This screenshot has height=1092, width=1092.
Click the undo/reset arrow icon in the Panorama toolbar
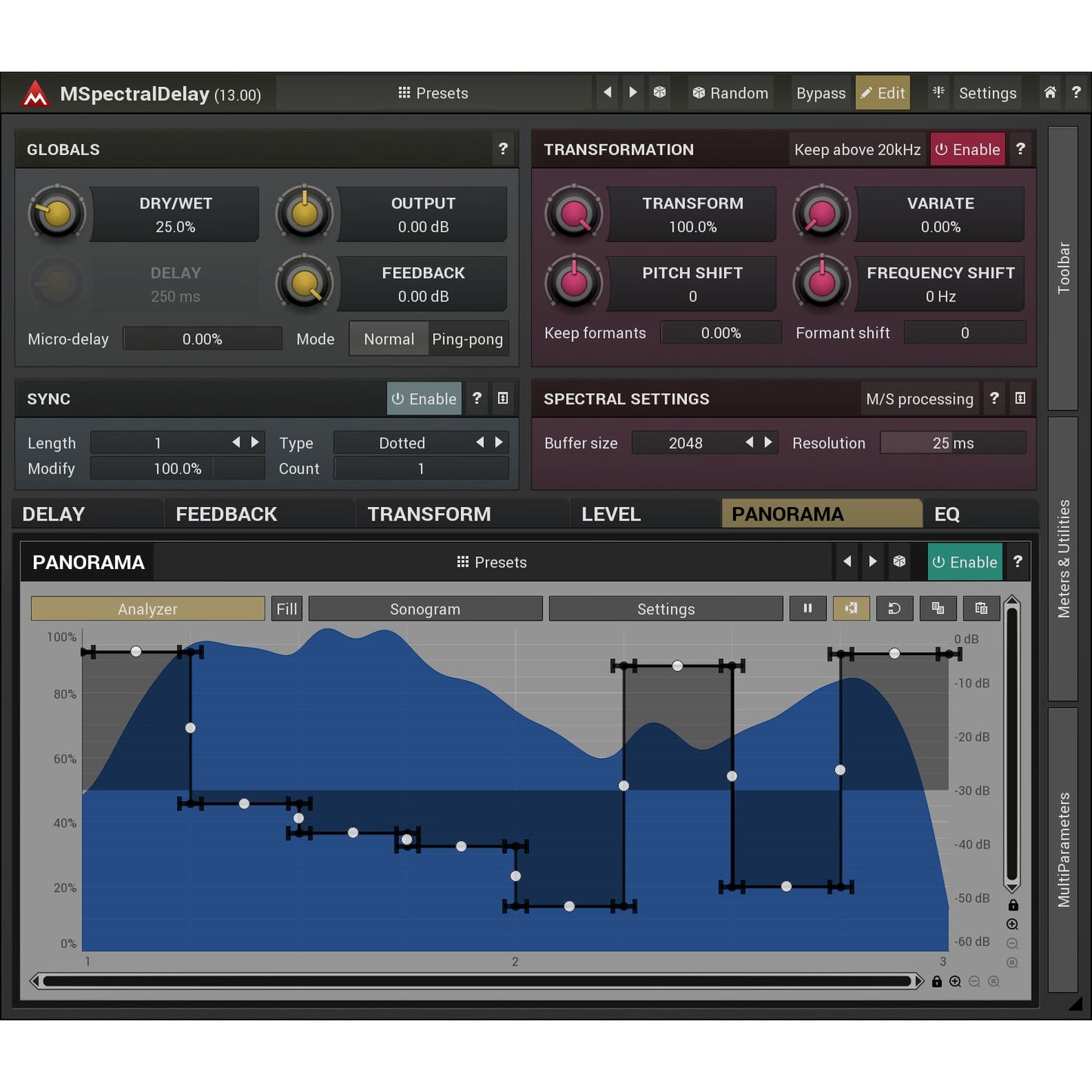895,608
